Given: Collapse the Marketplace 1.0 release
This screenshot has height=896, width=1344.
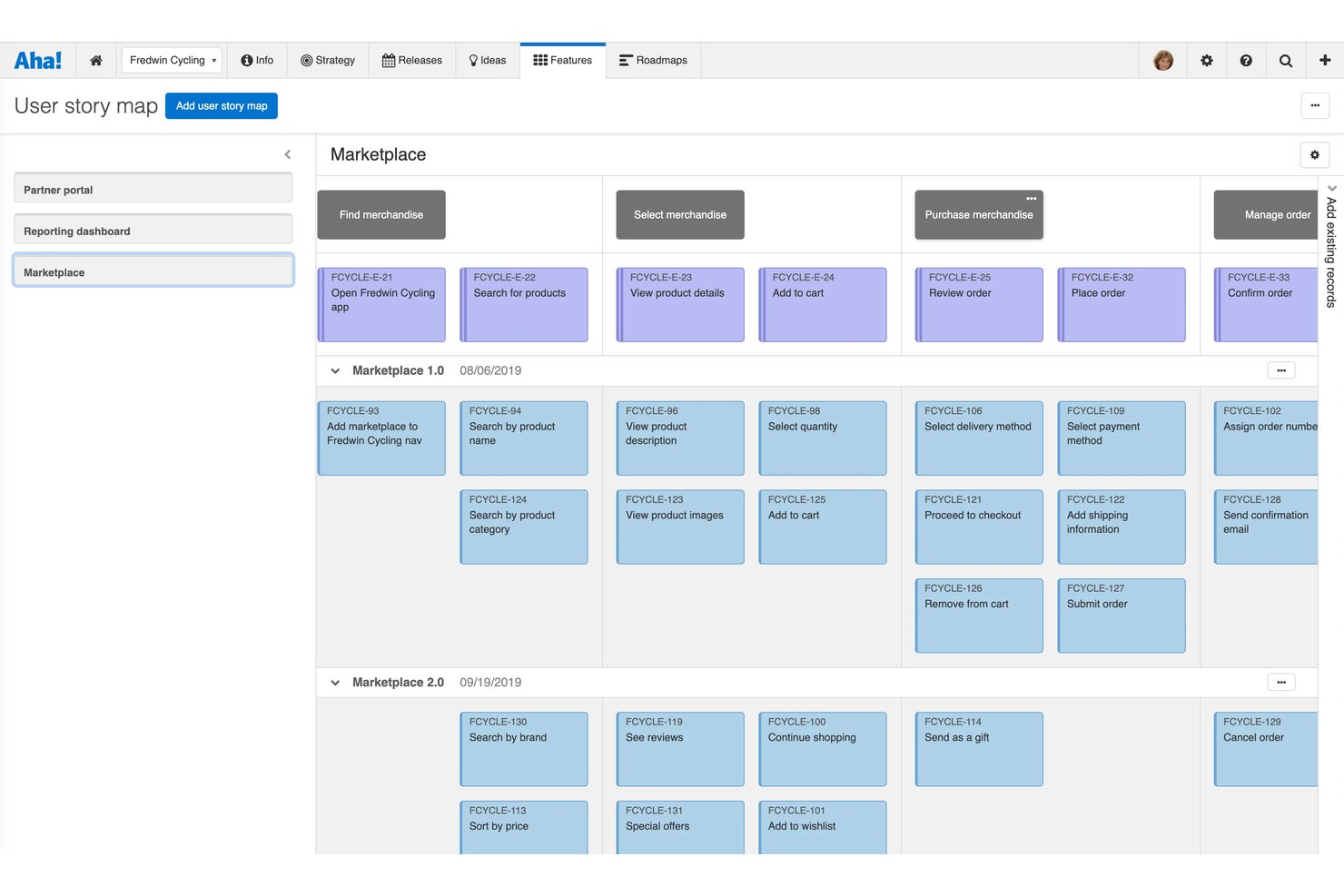Looking at the screenshot, I should tap(335, 370).
